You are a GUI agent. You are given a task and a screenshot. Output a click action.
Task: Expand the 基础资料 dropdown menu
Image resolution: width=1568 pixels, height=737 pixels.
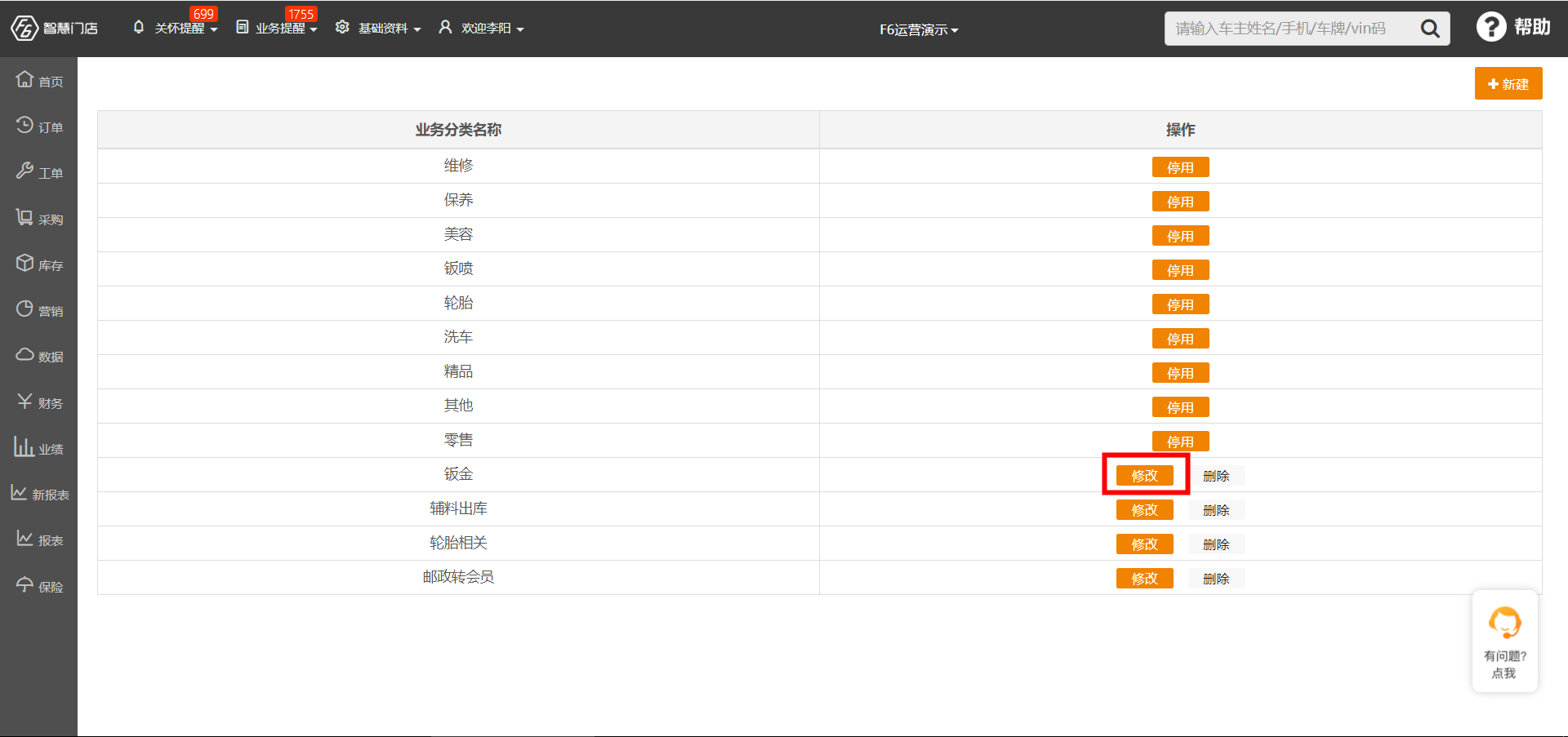[x=390, y=29]
